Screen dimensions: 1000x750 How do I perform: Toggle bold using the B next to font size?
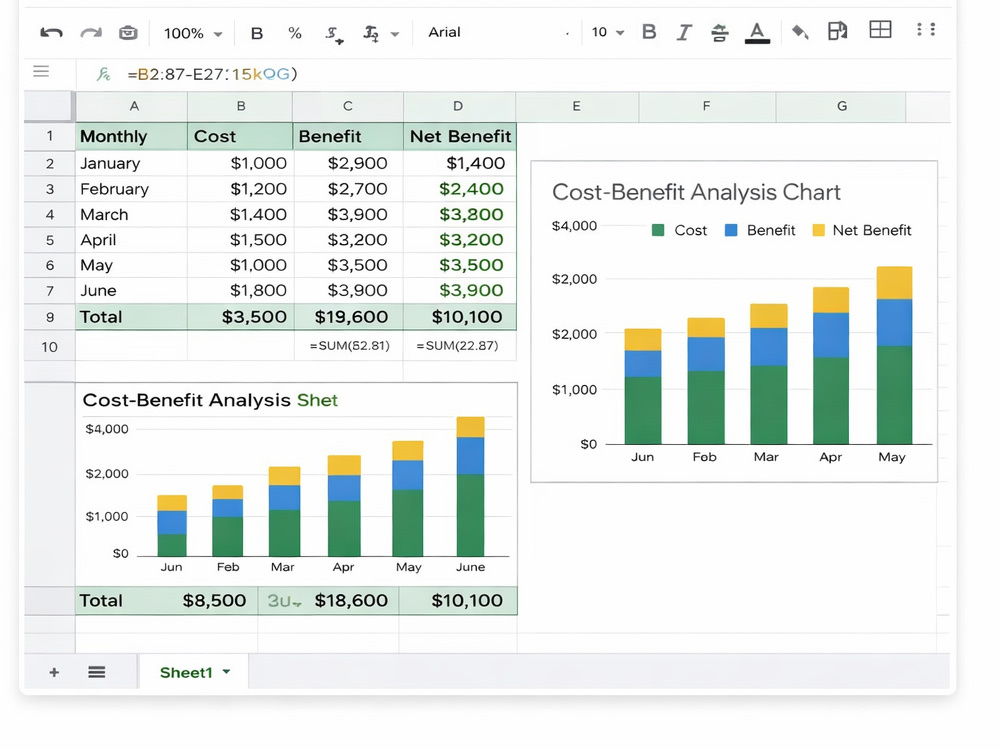click(649, 32)
